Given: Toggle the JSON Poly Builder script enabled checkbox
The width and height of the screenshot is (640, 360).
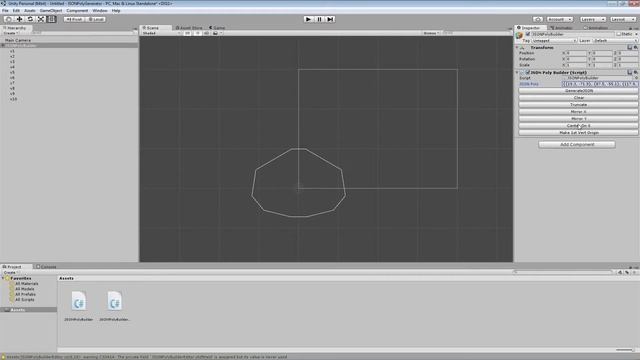Looking at the screenshot, I should point(527,72).
